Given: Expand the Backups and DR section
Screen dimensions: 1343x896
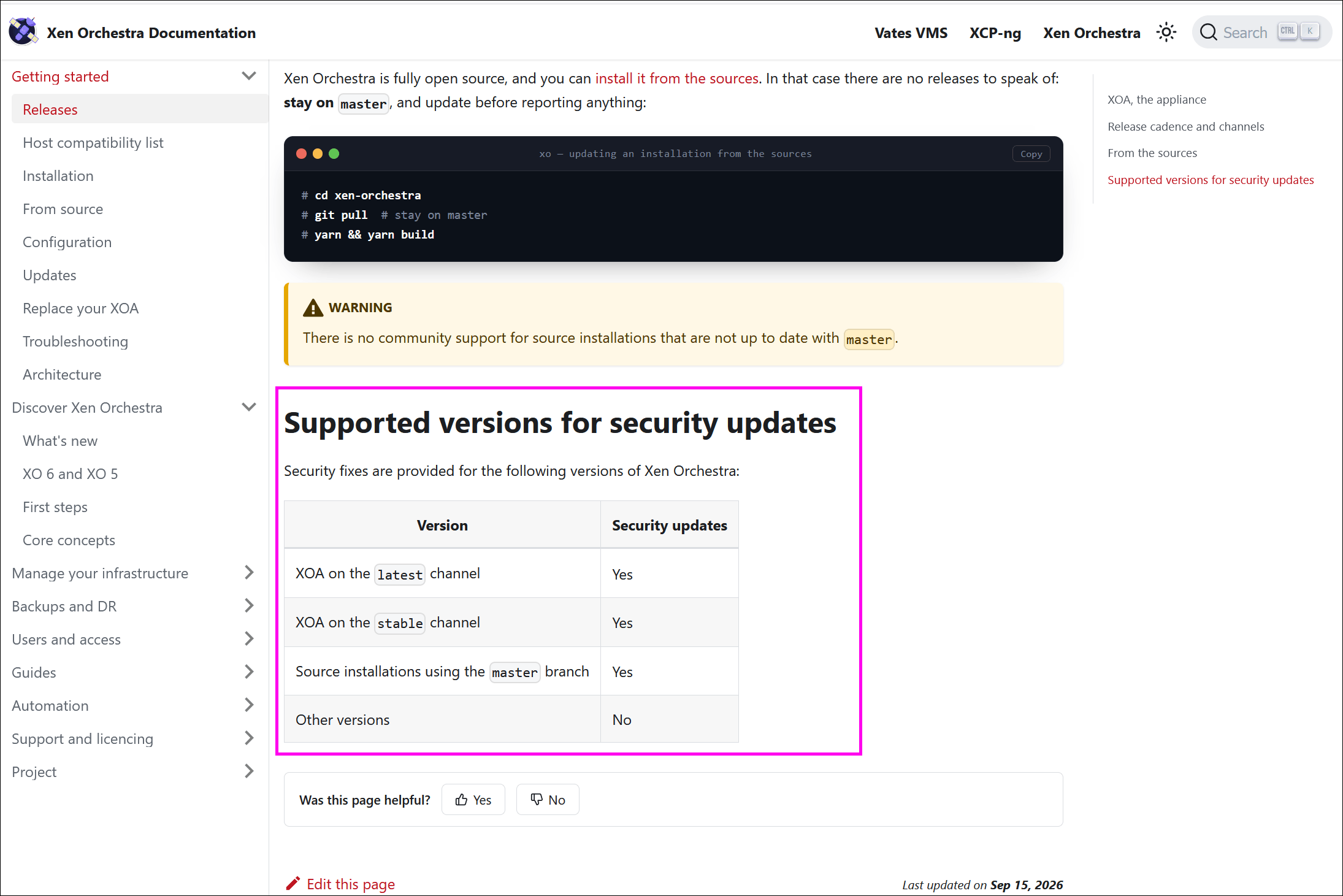Looking at the screenshot, I should pos(249,606).
